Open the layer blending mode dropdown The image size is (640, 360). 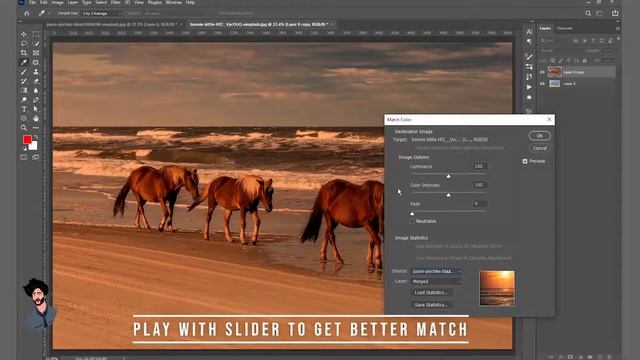pos(561,51)
